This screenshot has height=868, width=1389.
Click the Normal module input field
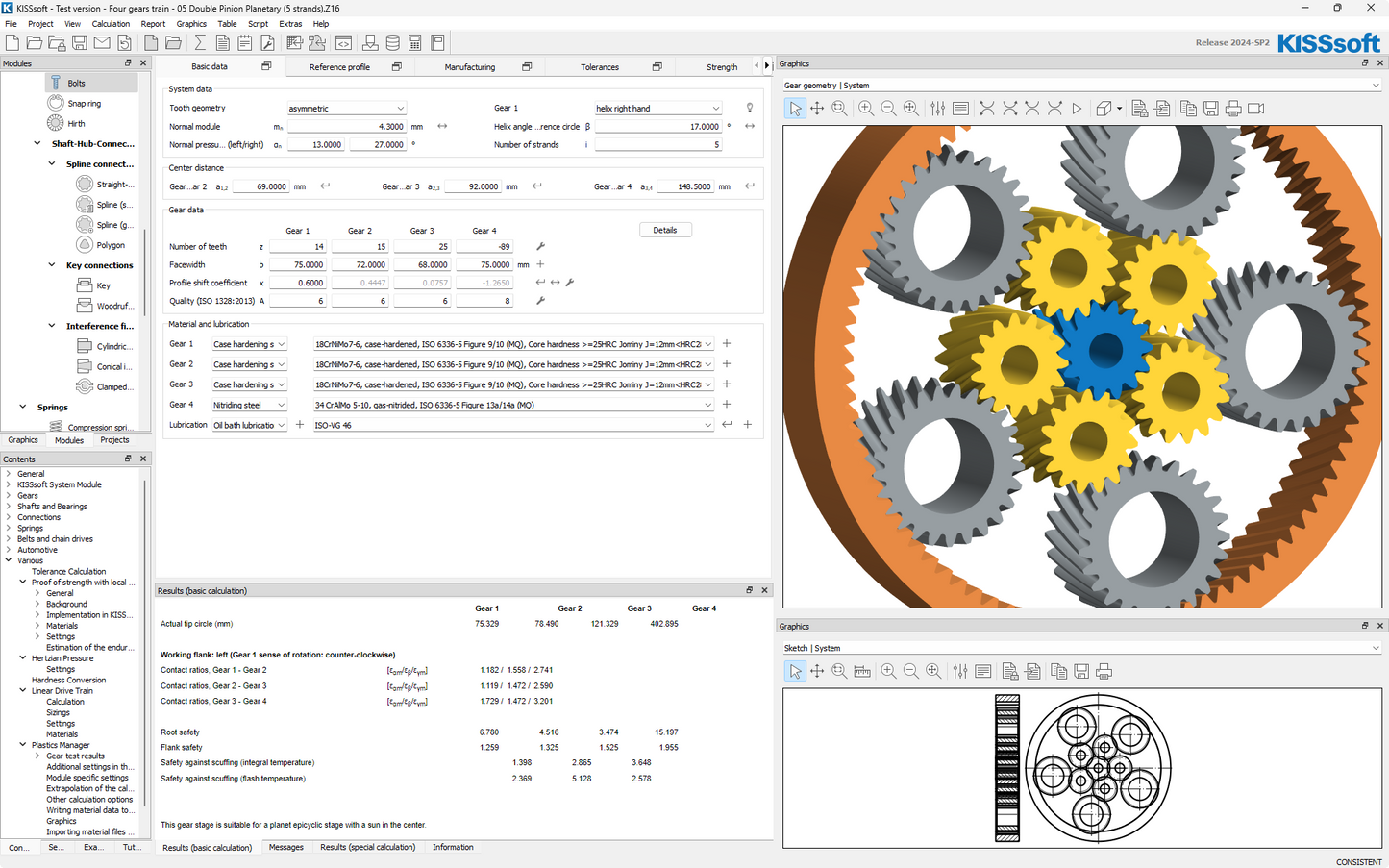[346, 127]
